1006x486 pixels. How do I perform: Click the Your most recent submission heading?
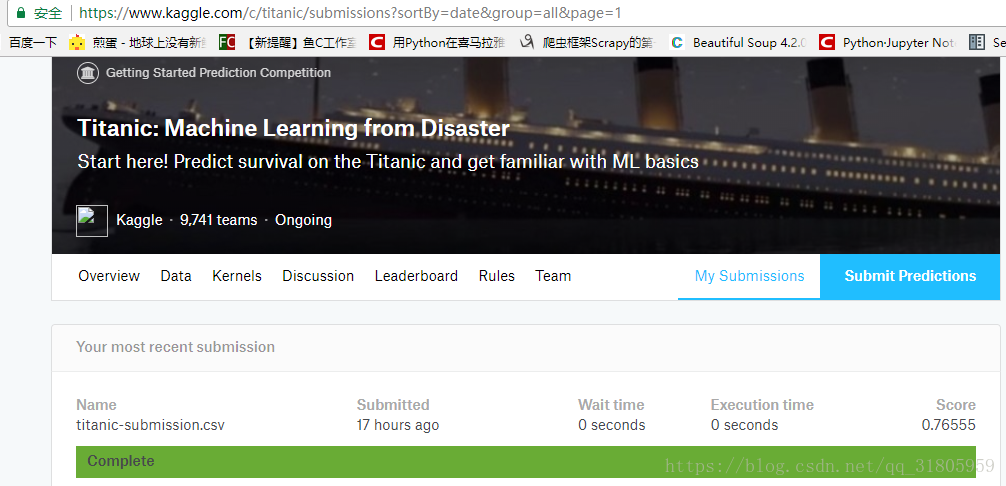tap(176, 347)
